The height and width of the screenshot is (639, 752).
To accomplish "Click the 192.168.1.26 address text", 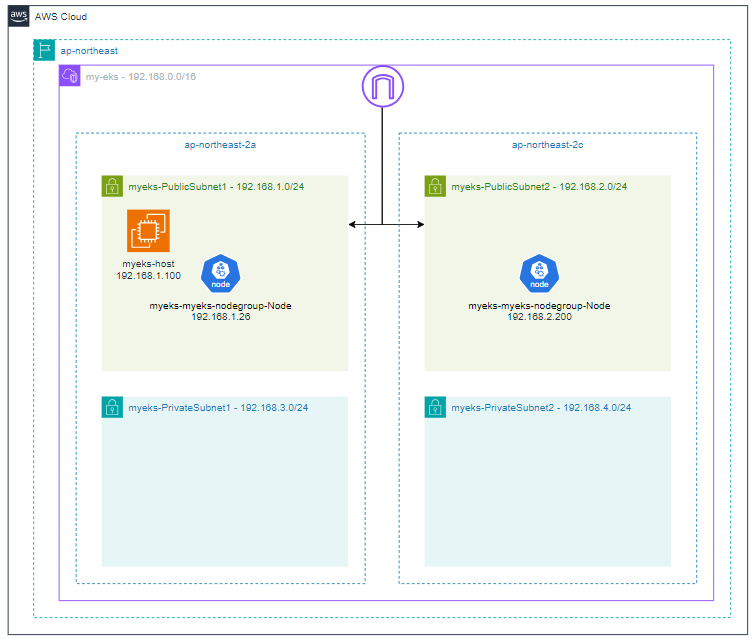I will (x=221, y=317).
